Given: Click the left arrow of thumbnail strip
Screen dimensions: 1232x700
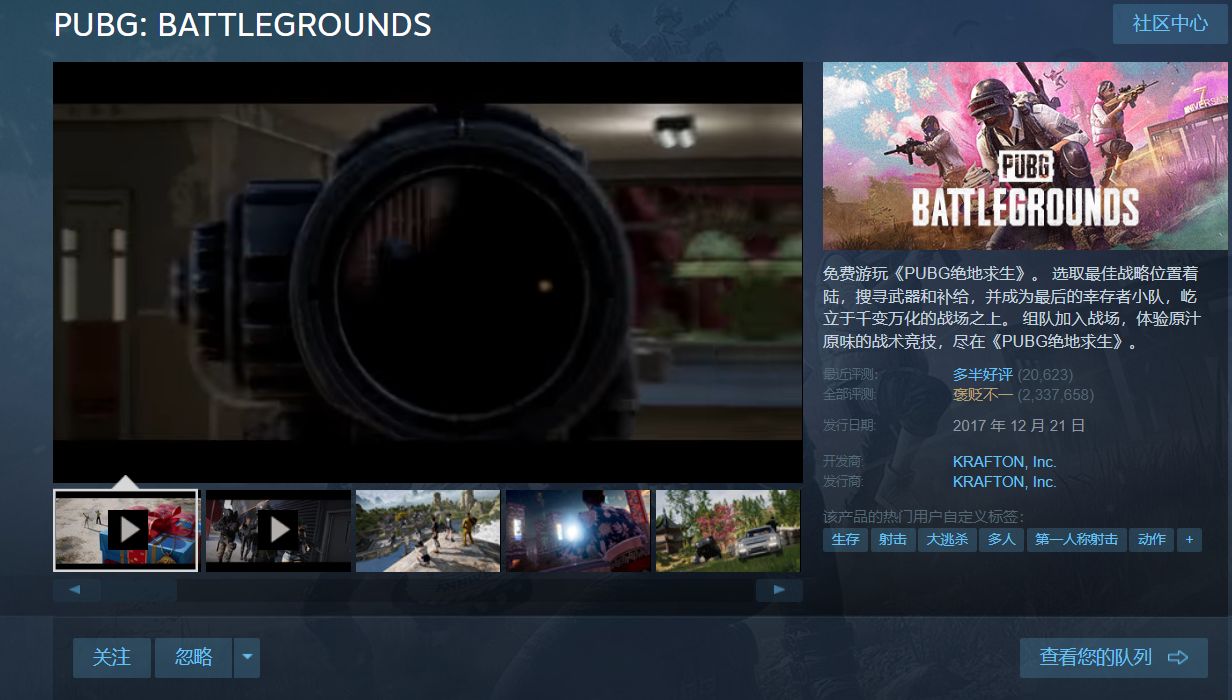Looking at the screenshot, I should coord(76,591).
